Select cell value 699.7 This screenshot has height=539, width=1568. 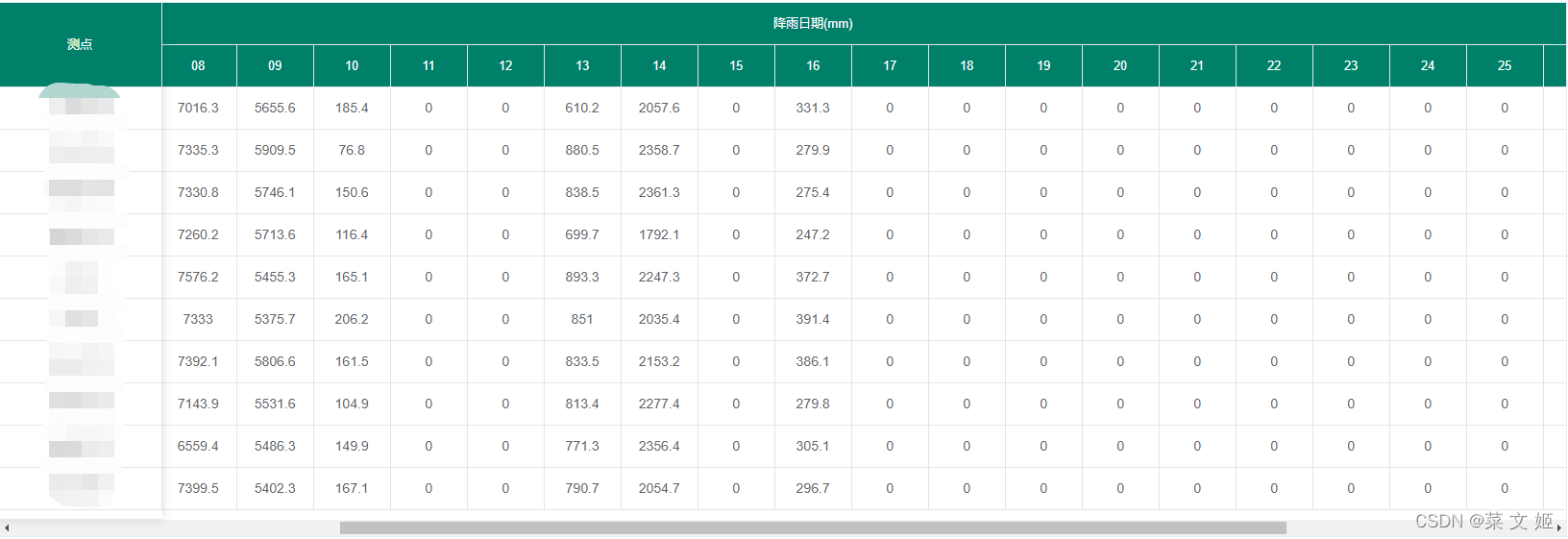[x=582, y=234]
